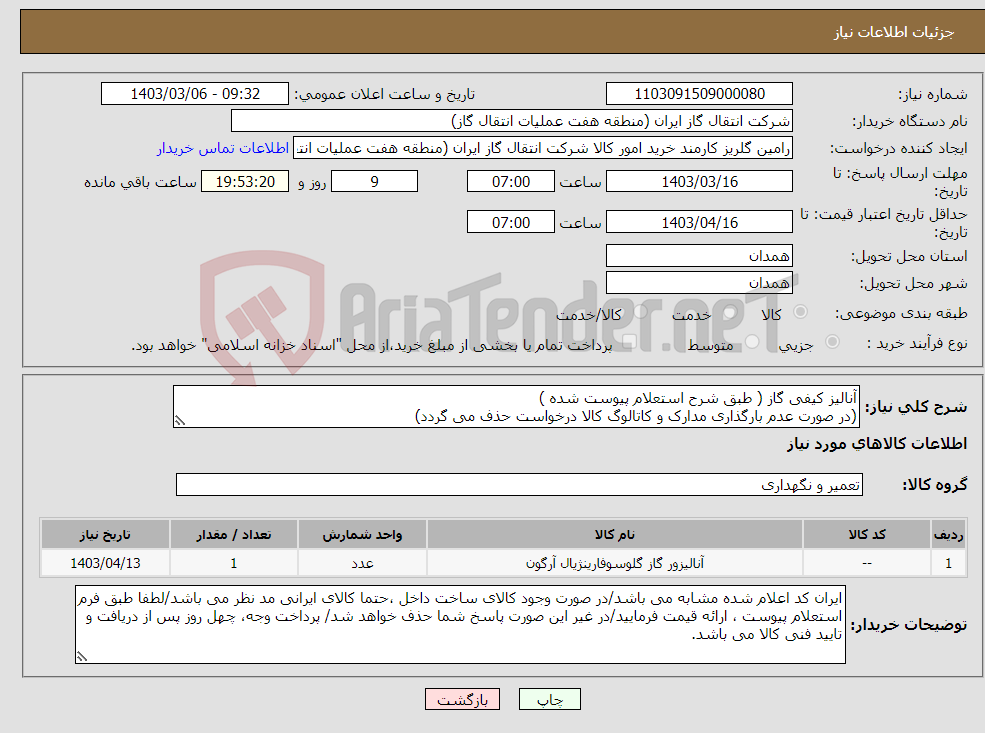Click the row number cell 1
Screen dimensions: 985x733
tap(948, 563)
